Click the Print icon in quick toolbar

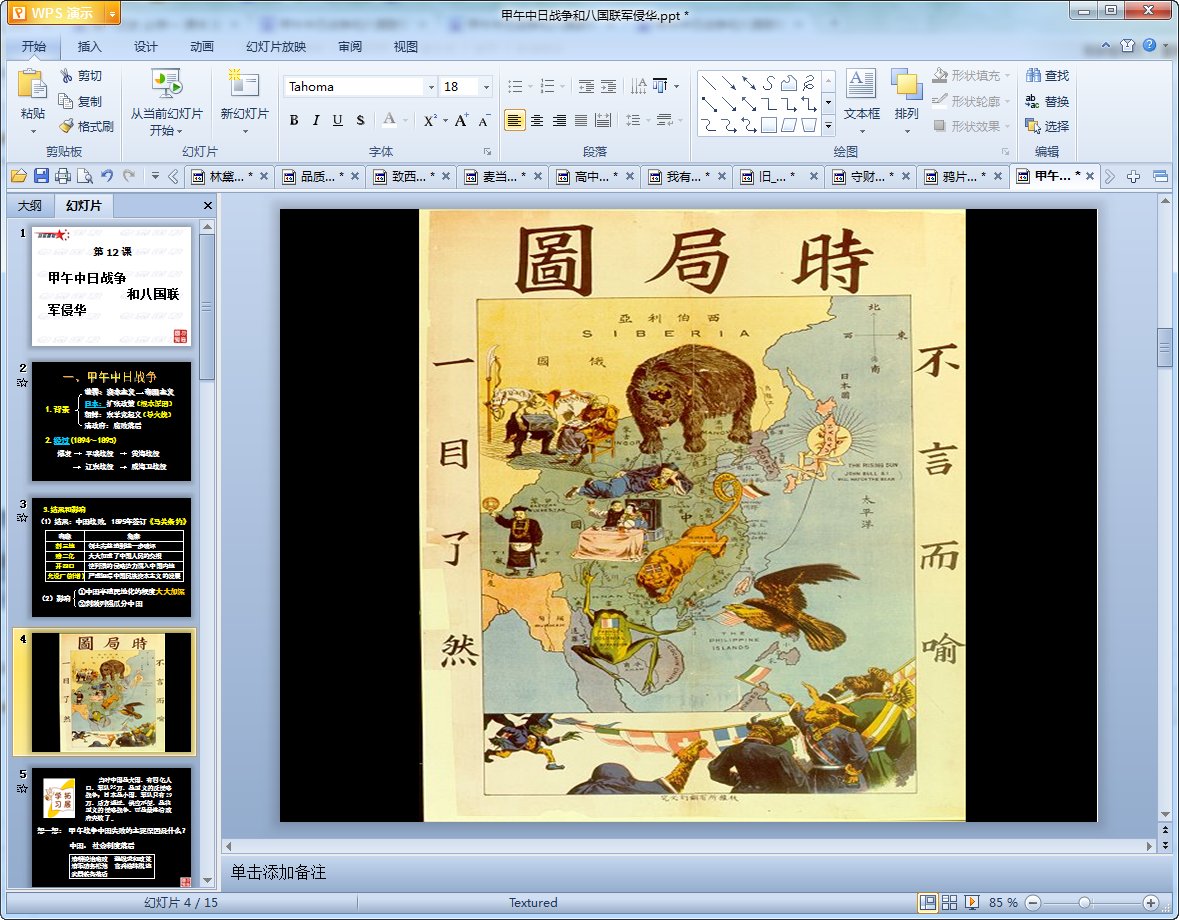63,176
